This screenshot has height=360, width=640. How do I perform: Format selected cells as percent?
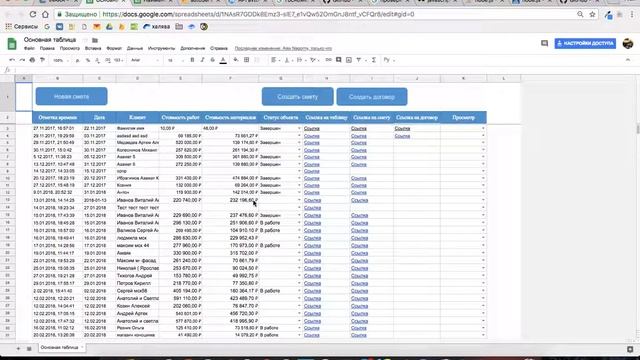pos(88,60)
